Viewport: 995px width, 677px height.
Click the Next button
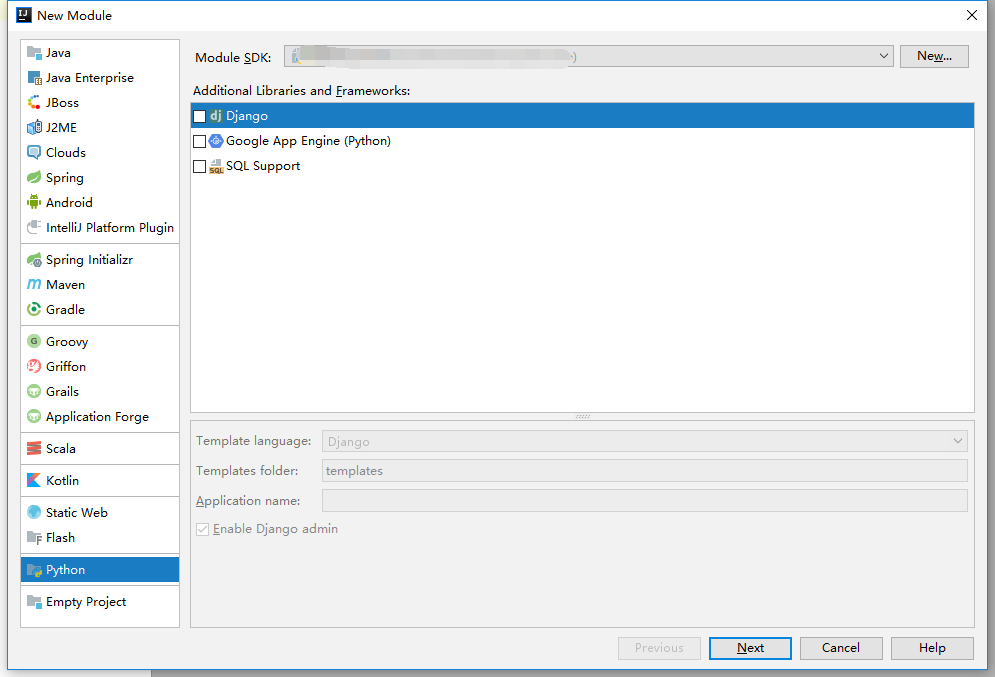point(750,648)
